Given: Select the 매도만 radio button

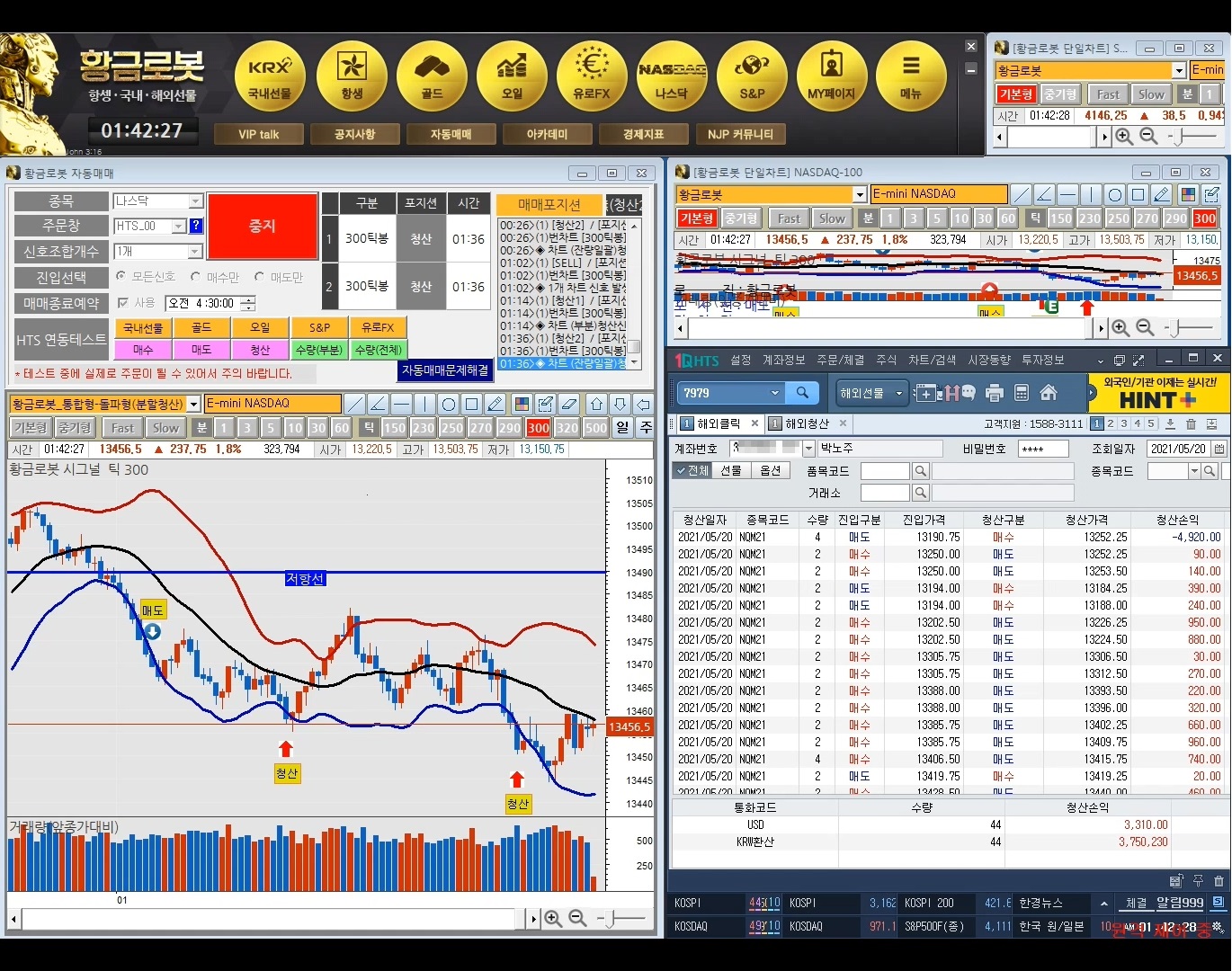Looking at the screenshot, I should click(260, 277).
